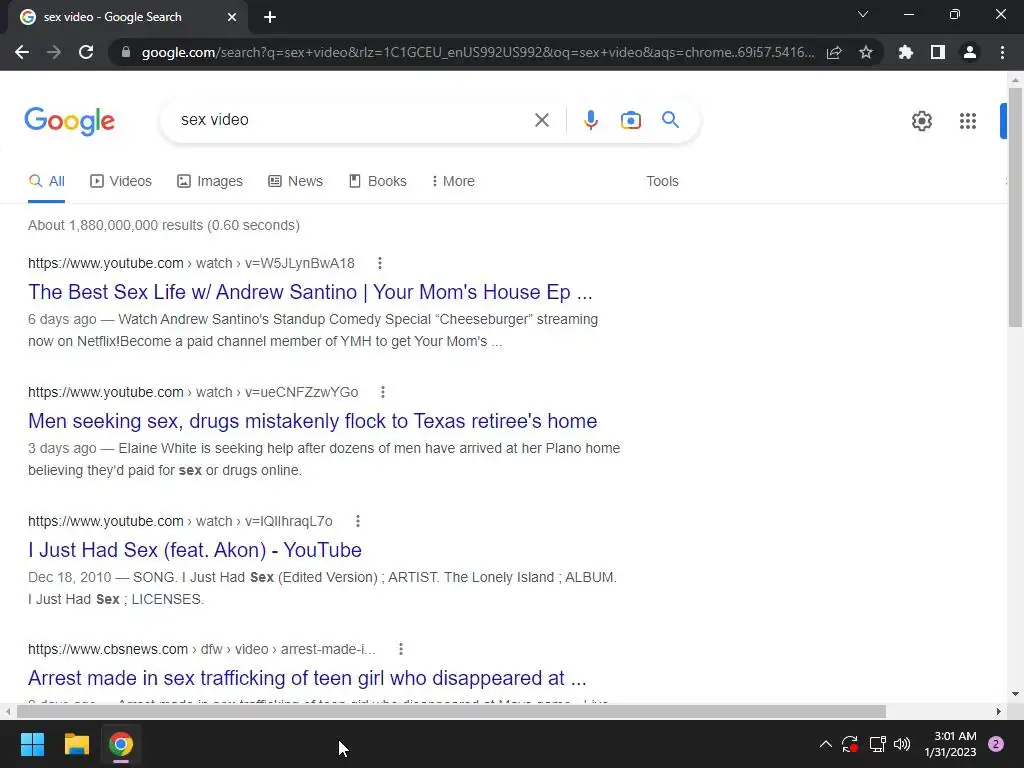Open notifications badge showing 2
The width and height of the screenshot is (1024, 768).
pyautogui.click(x=996, y=744)
